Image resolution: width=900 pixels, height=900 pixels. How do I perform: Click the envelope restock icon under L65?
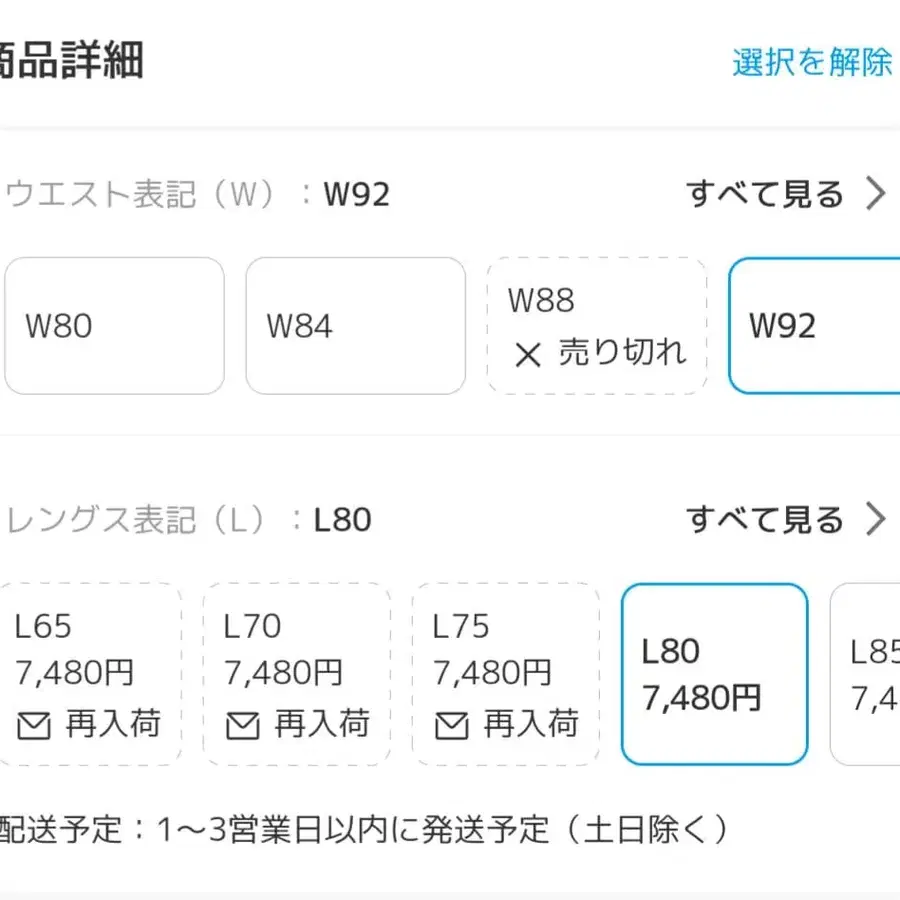pyautogui.click(x=34, y=725)
